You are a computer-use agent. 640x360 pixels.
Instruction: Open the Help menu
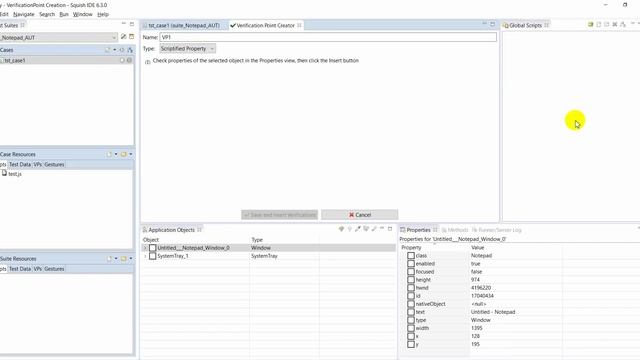pos(103,14)
